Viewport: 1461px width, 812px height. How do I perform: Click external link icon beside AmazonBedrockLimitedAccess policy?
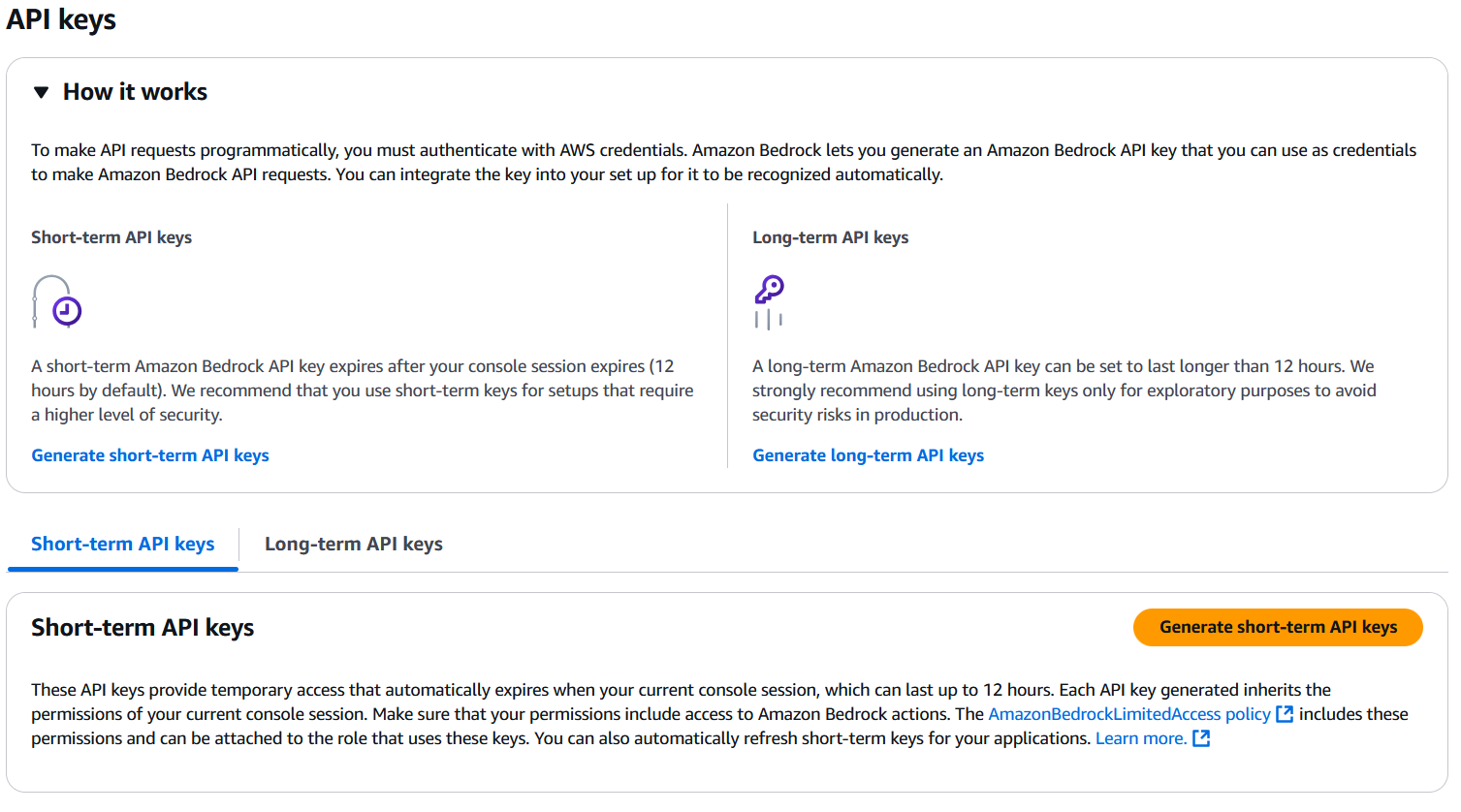1285,714
